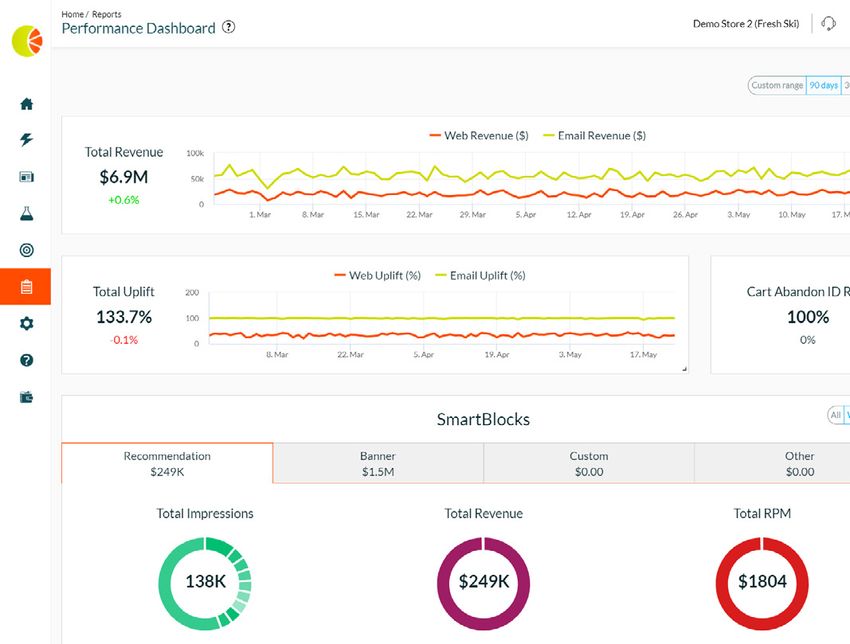
Task: Click the Uplift chart resize corner handle
Action: point(685,369)
